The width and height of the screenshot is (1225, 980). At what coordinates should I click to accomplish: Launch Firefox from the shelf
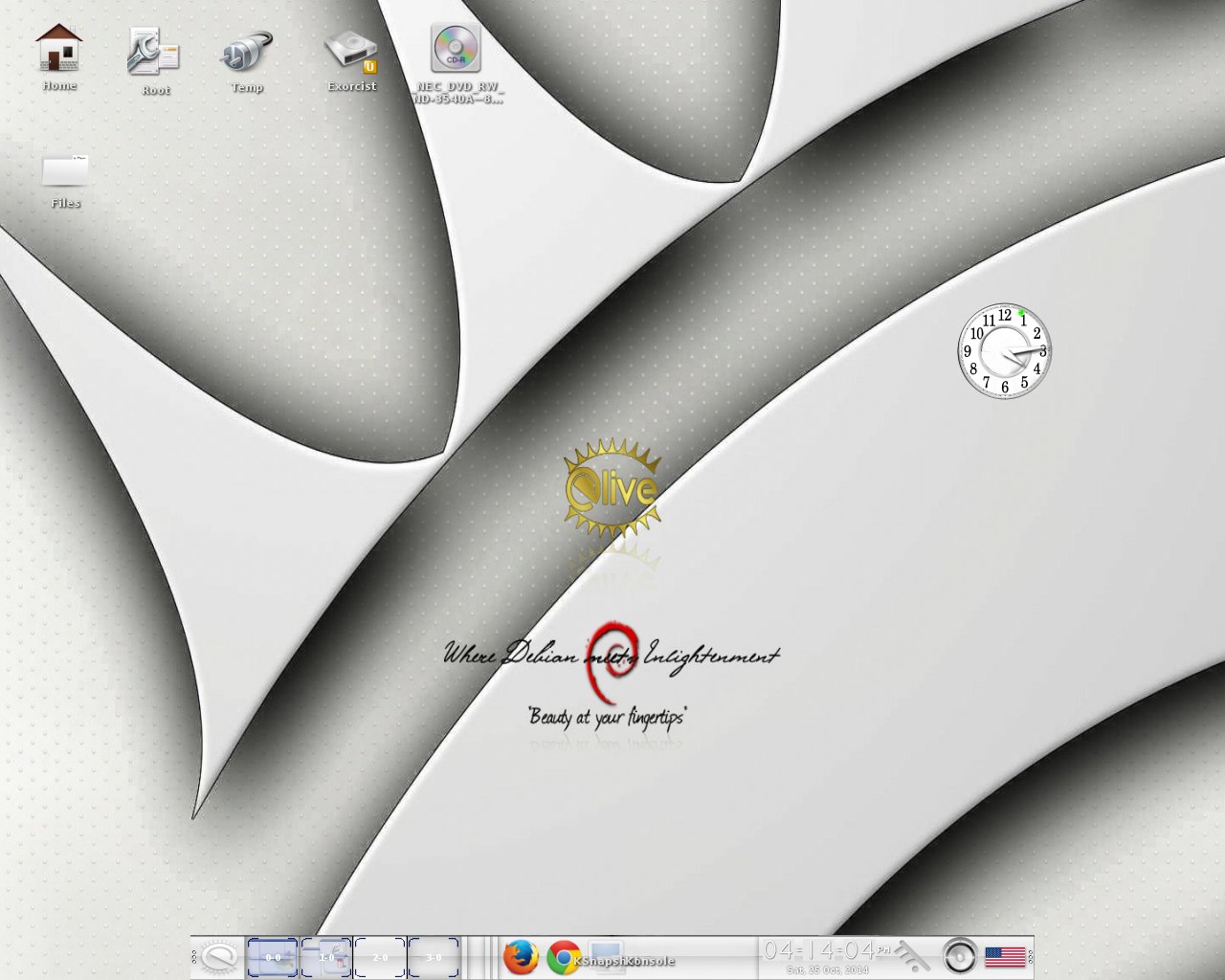coord(521,957)
